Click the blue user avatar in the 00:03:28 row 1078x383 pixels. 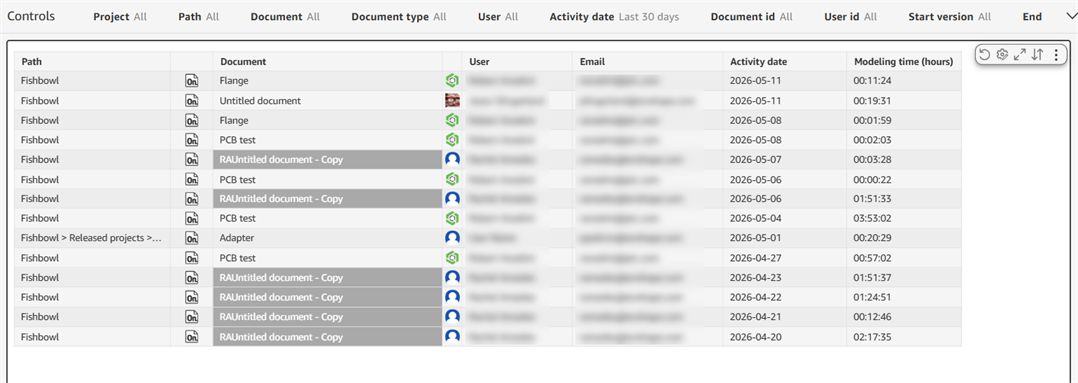coord(452,160)
